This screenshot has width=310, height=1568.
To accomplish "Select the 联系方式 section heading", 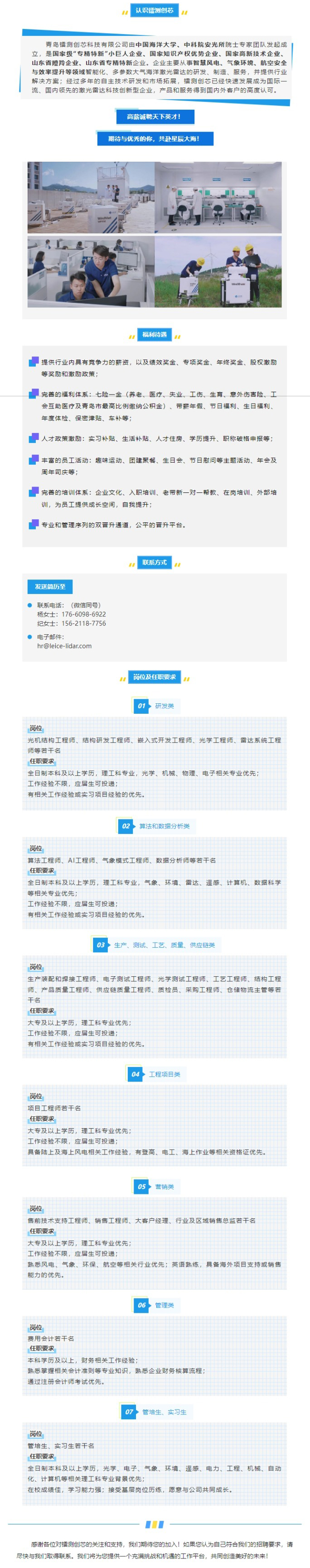I will coord(155,562).
